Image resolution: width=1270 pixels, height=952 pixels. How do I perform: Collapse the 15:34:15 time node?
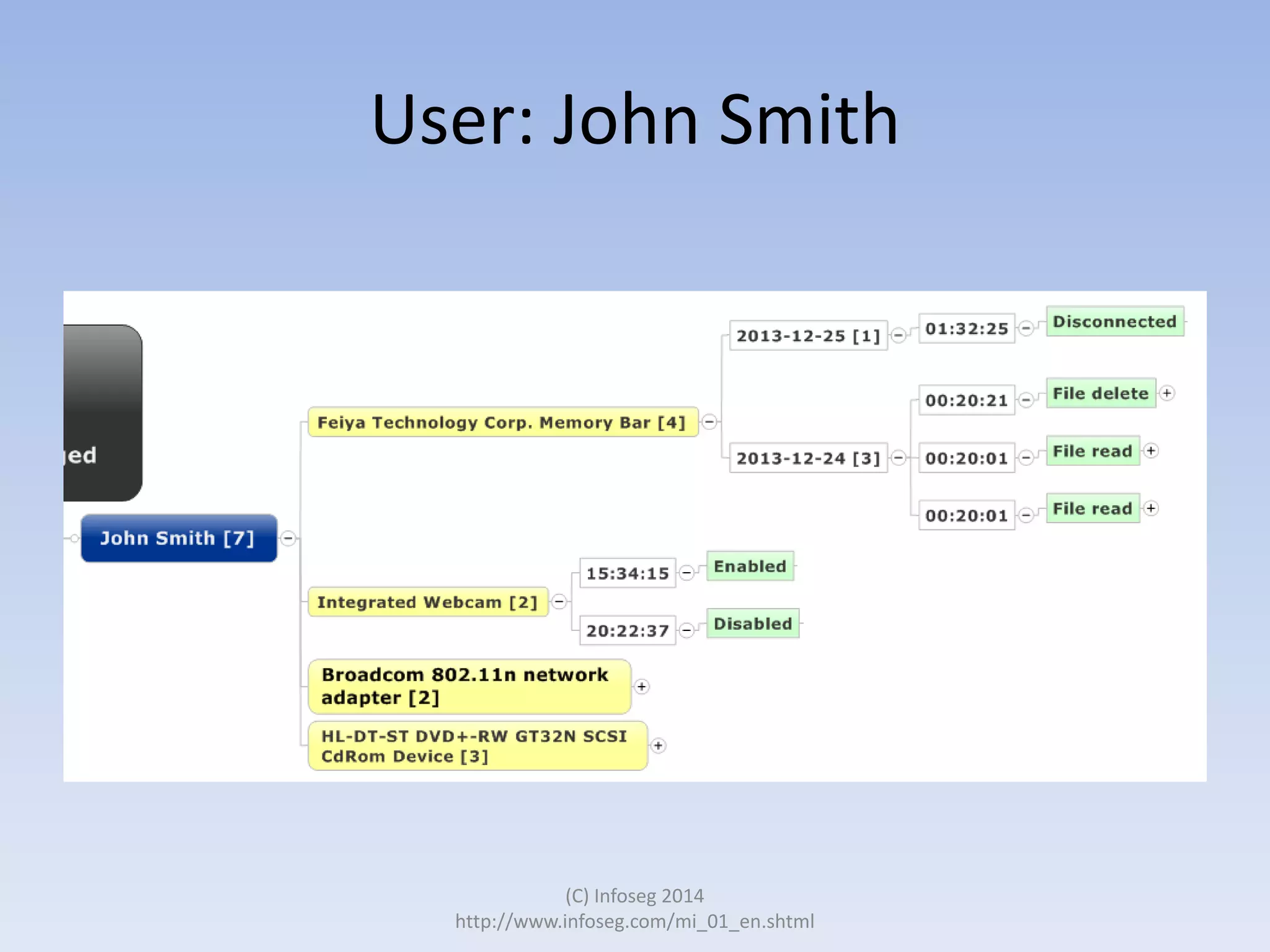[x=686, y=573]
